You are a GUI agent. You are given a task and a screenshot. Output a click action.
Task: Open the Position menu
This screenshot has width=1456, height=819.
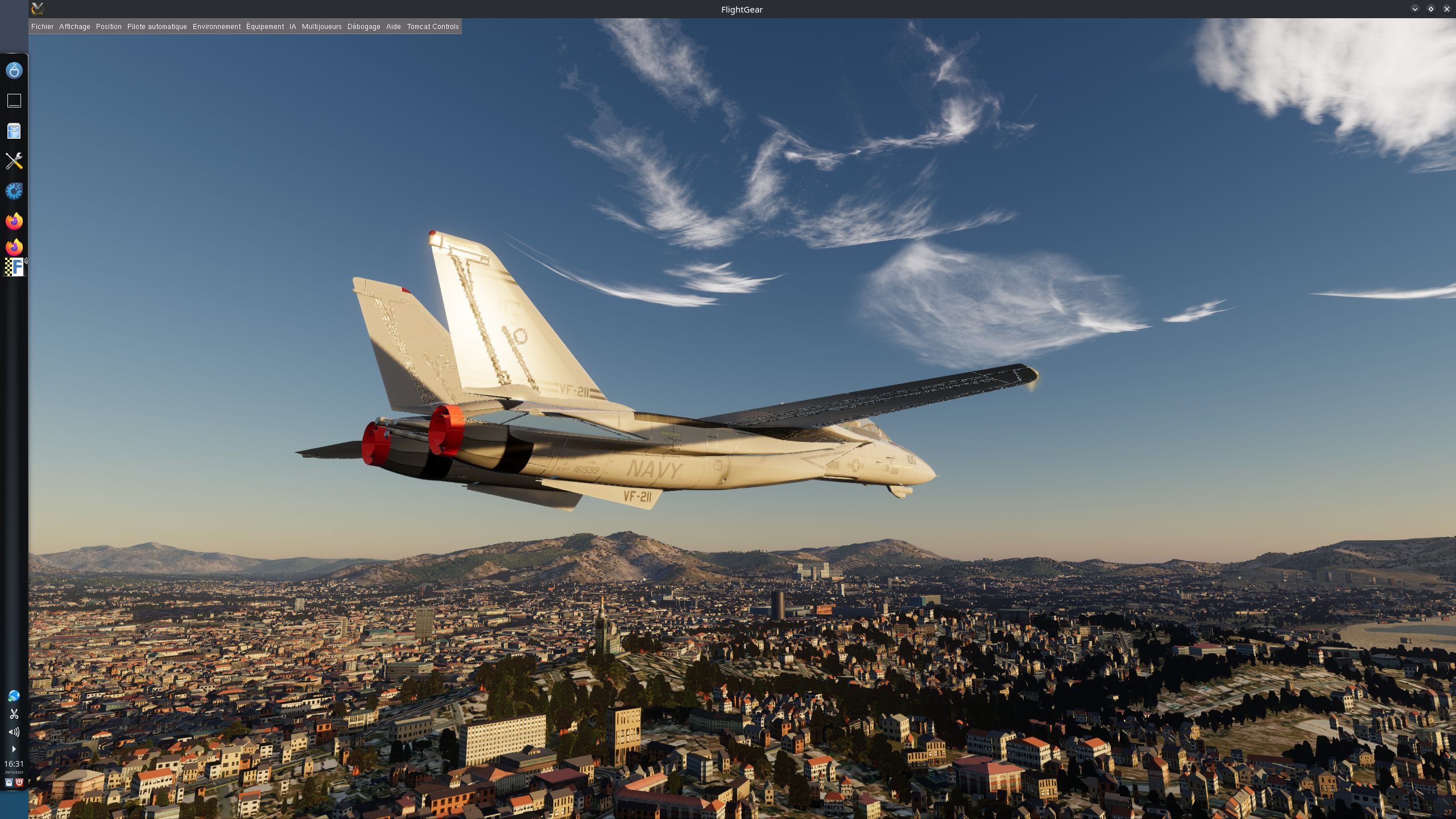(x=109, y=27)
